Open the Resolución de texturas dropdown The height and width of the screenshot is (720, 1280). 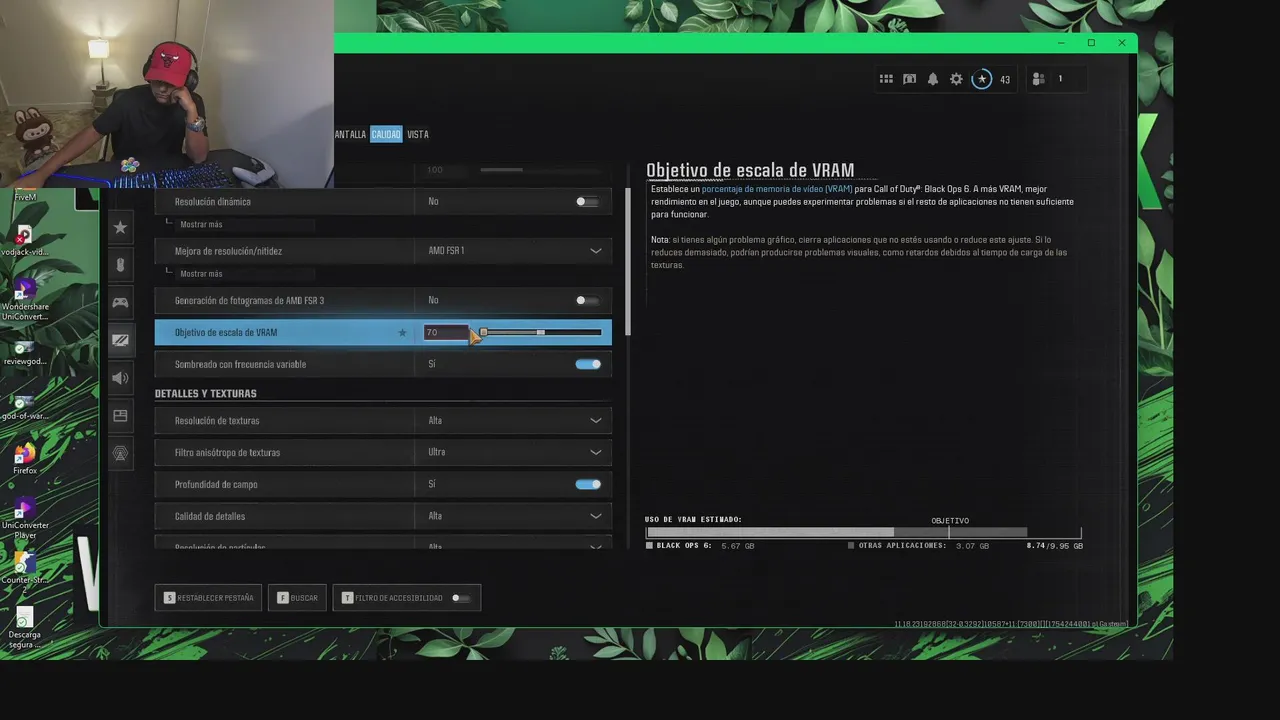[x=513, y=420]
